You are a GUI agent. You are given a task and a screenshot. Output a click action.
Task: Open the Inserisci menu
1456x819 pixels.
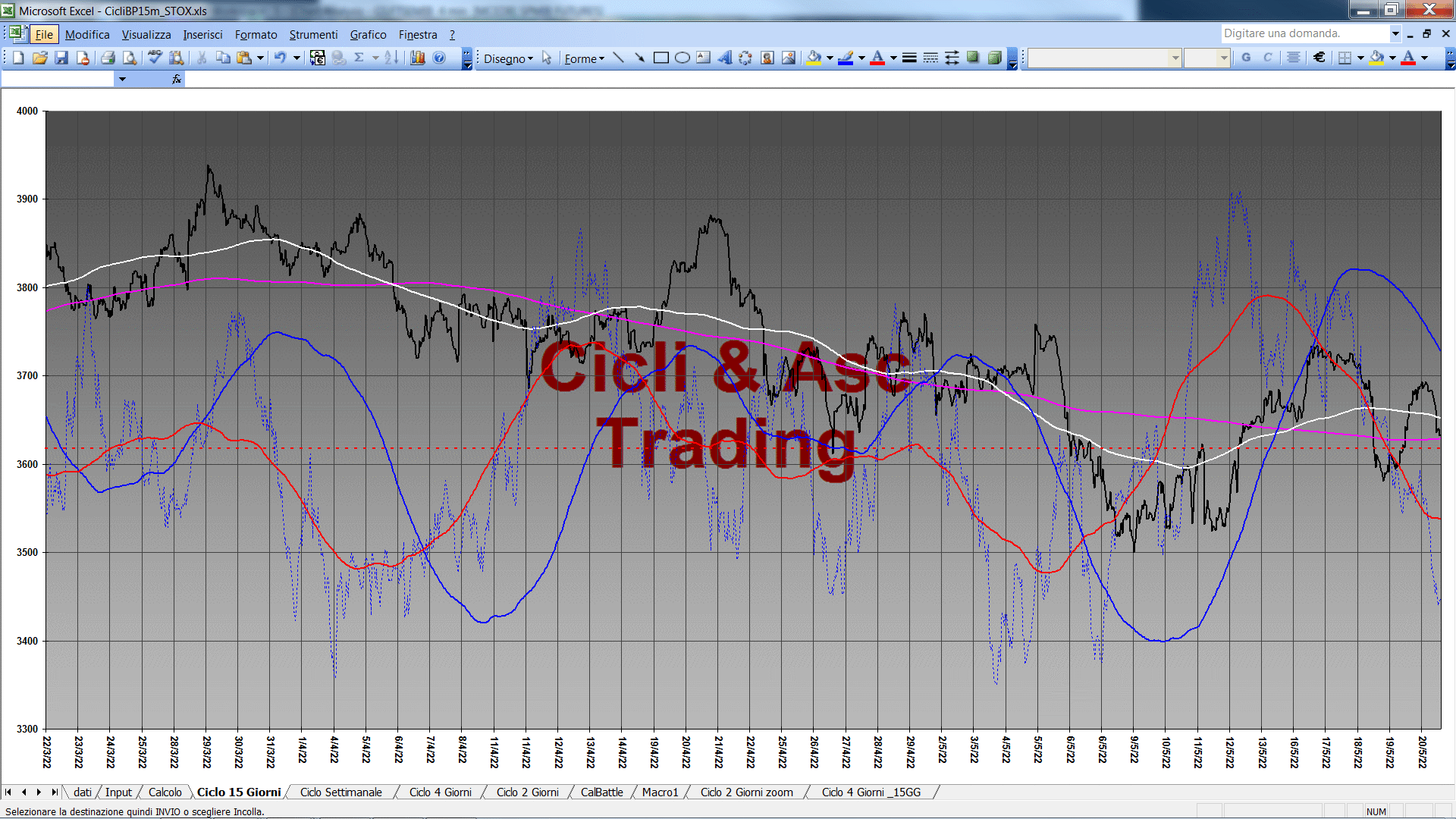(x=202, y=35)
